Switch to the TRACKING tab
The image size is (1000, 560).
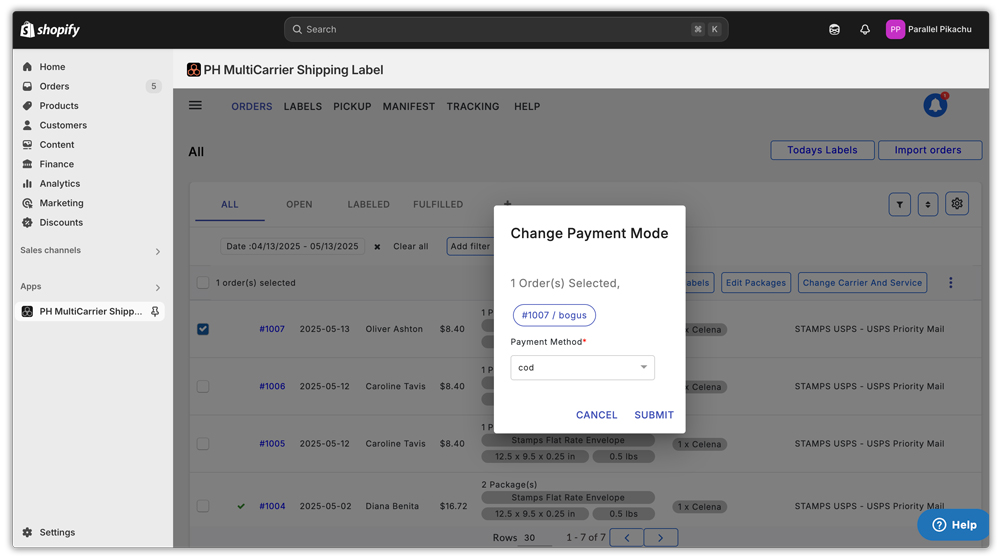[473, 107]
